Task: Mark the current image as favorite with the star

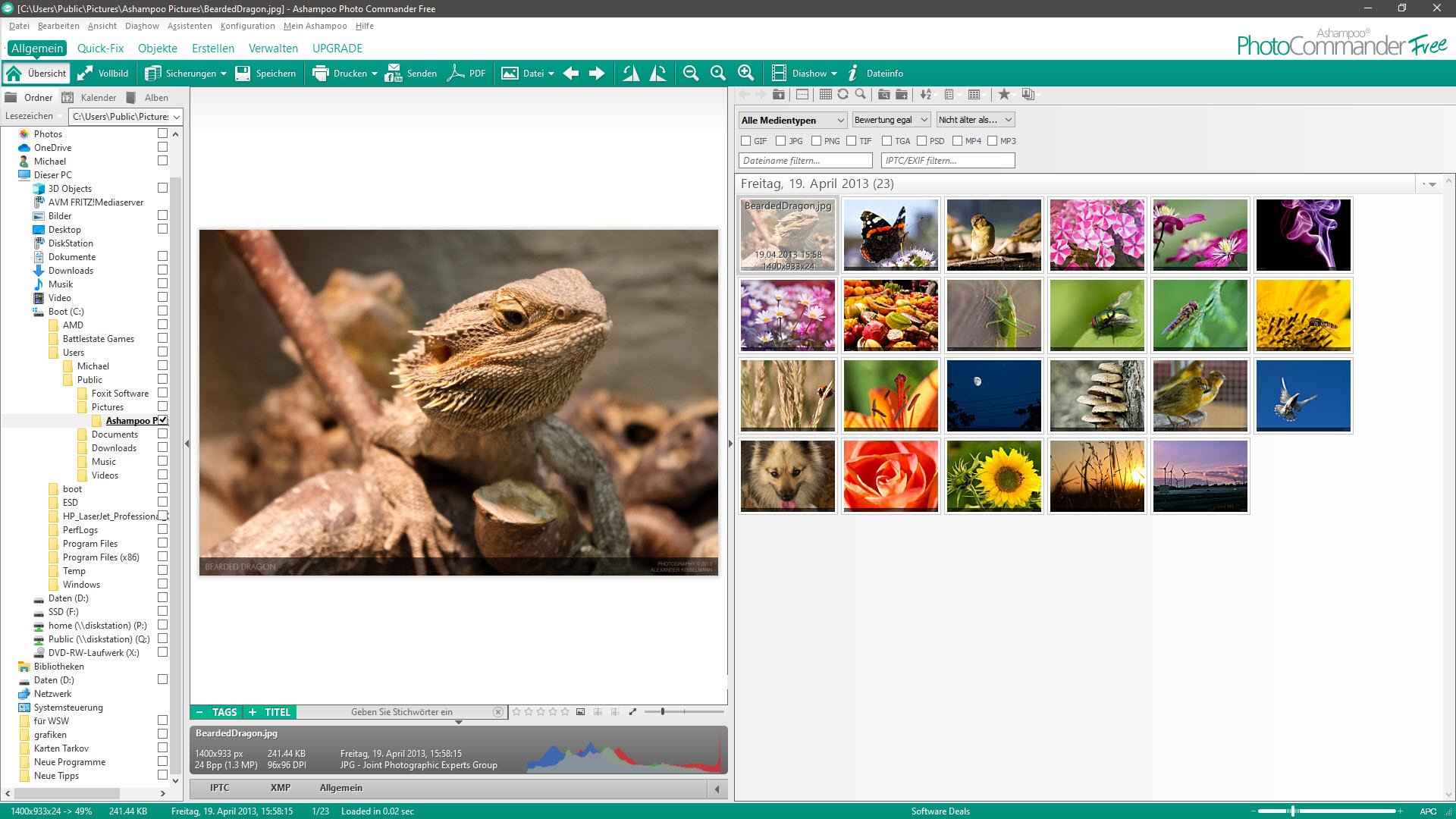Action: pyautogui.click(x=1004, y=94)
